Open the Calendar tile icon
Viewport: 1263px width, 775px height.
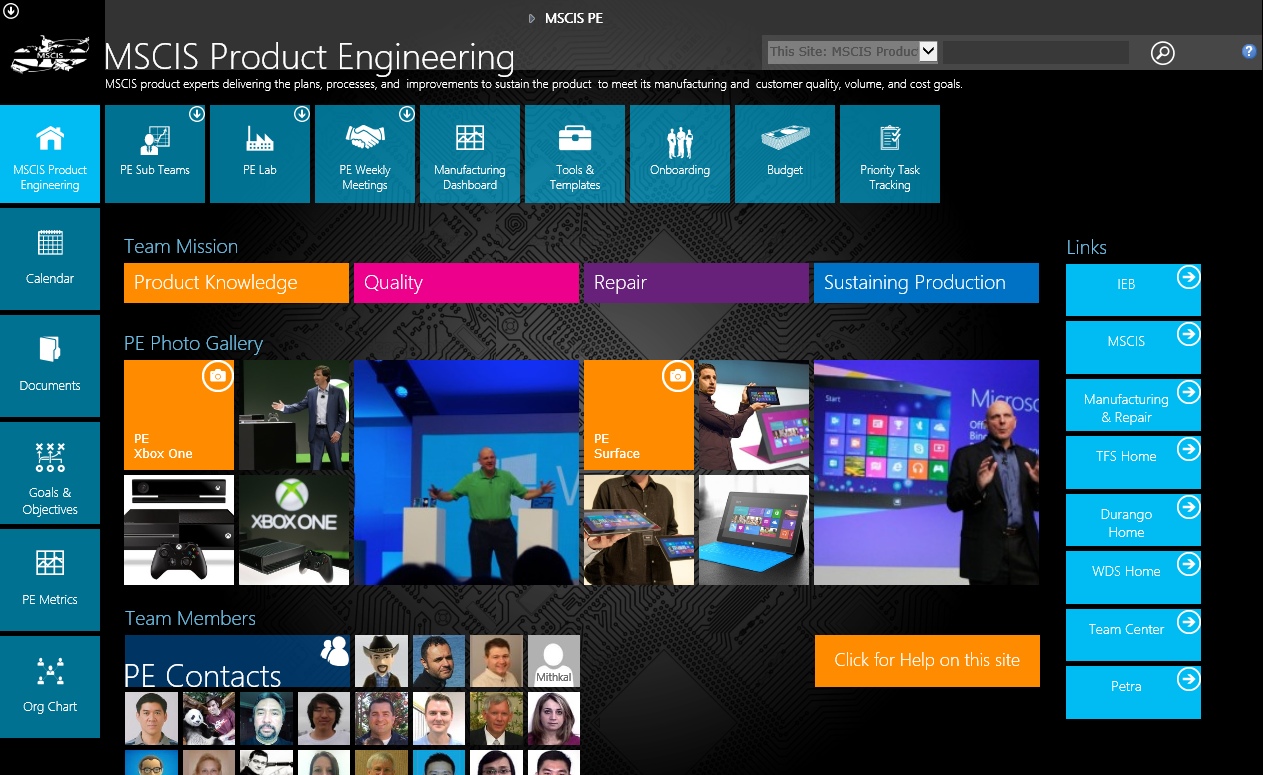pyautogui.click(x=50, y=243)
